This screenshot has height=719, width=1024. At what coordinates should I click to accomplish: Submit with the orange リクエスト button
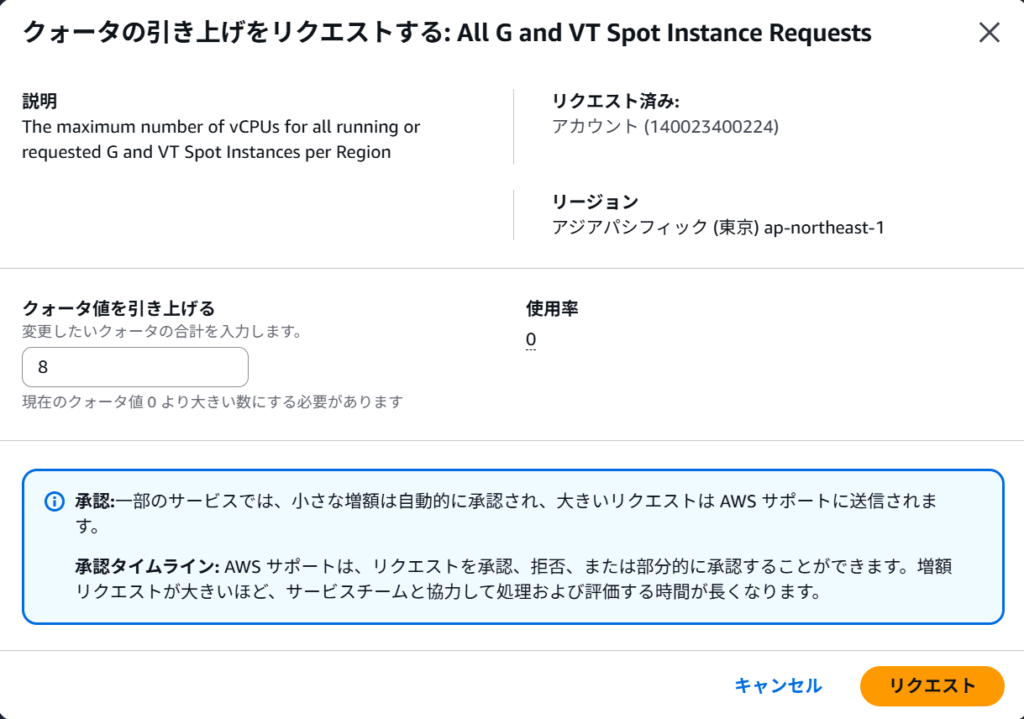tap(931, 685)
